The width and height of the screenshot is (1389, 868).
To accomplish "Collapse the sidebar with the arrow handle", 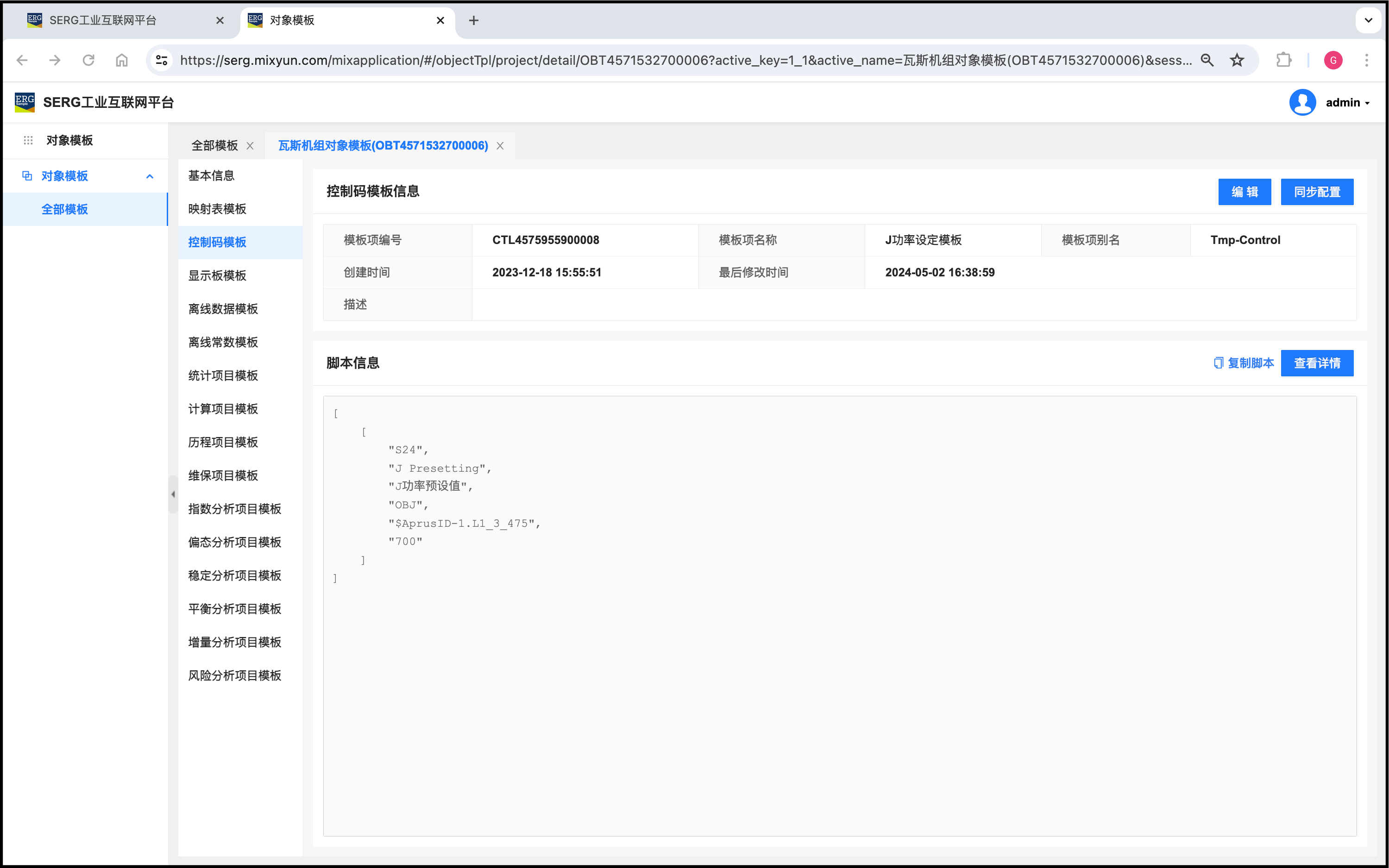I will click(173, 494).
